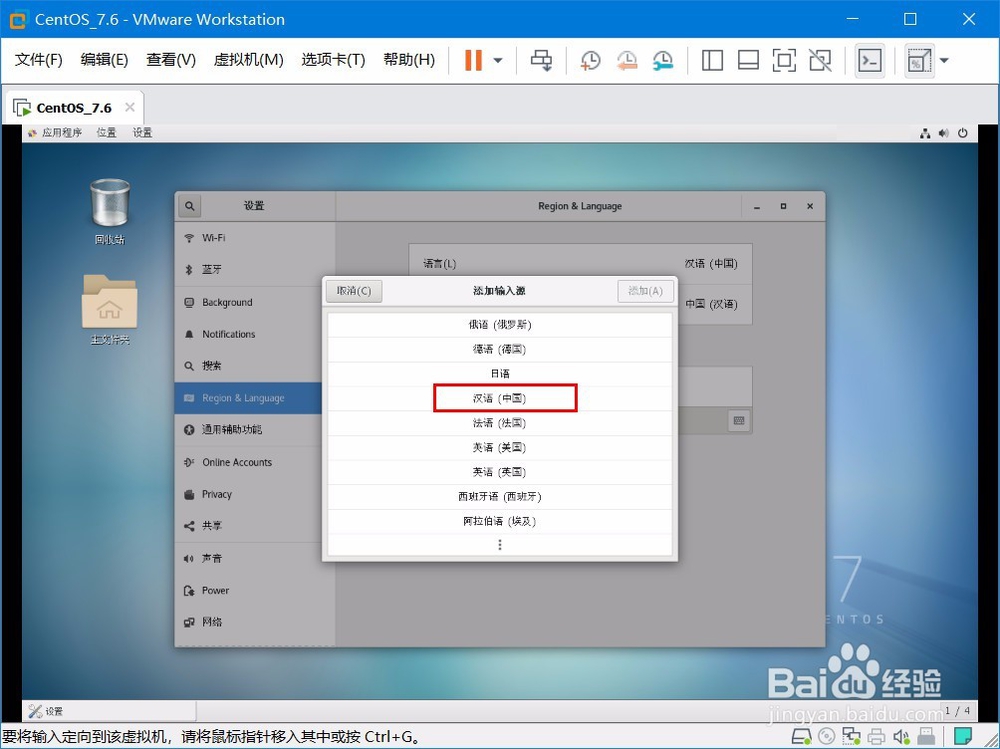Screen dimensions: 1000x749
Task: Open the snapshot manager icon
Action: pyautogui.click(x=663, y=61)
